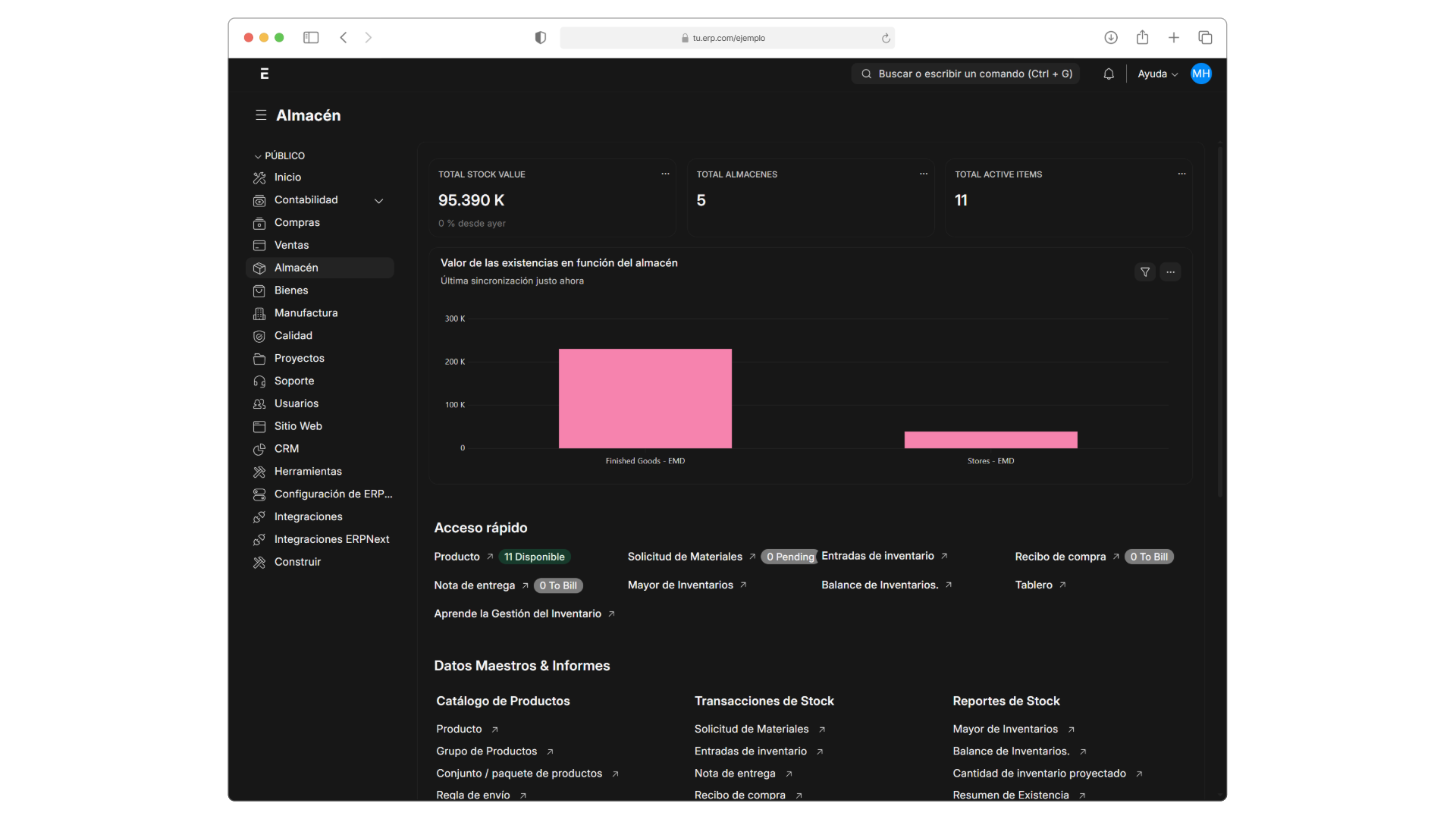The height and width of the screenshot is (819, 1456).
Task: Open the MH user avatar
Action: click(1200, 74)
